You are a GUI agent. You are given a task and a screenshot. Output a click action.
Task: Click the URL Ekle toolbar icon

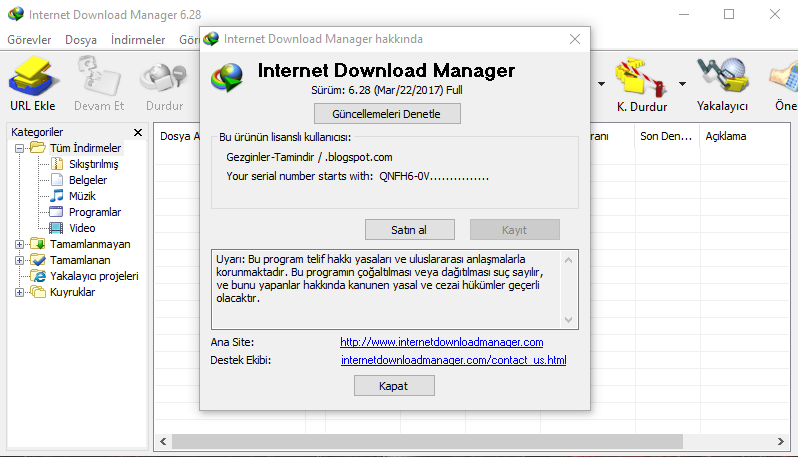click(x=33, y=76)
